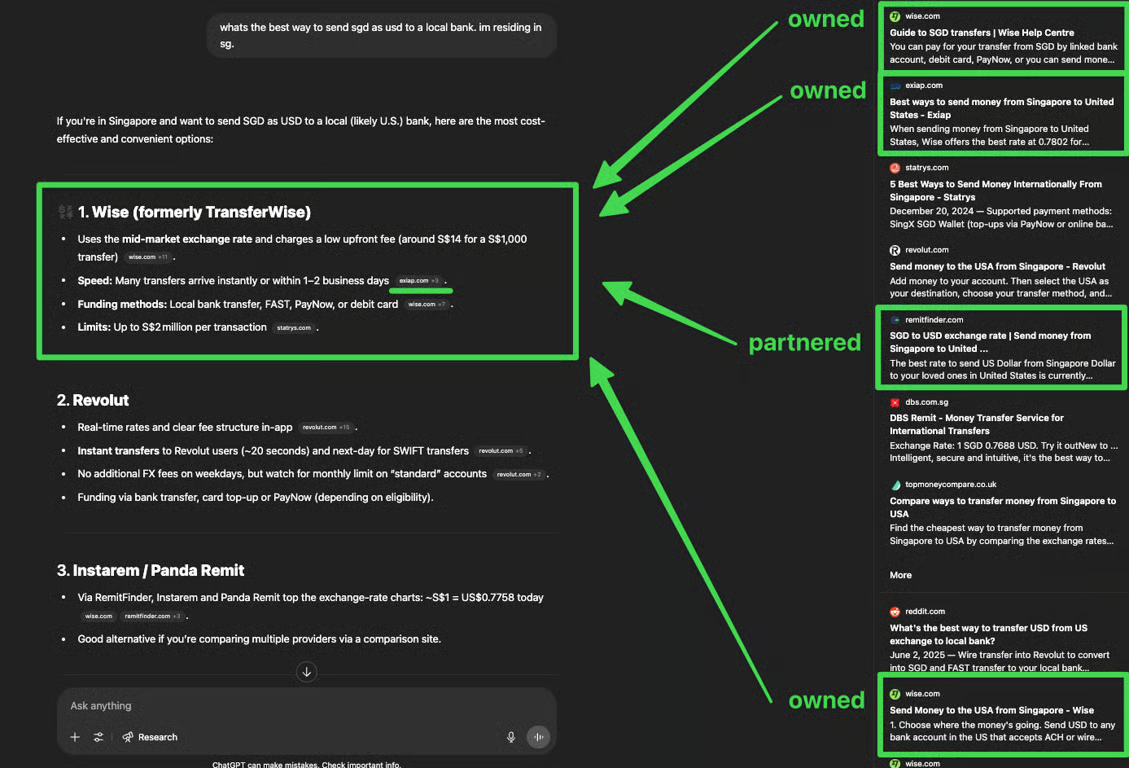The width and height of the screenshot is (1129, 768).
Task: Start voice mode with the waveform button
Action: tap(538, 737)
